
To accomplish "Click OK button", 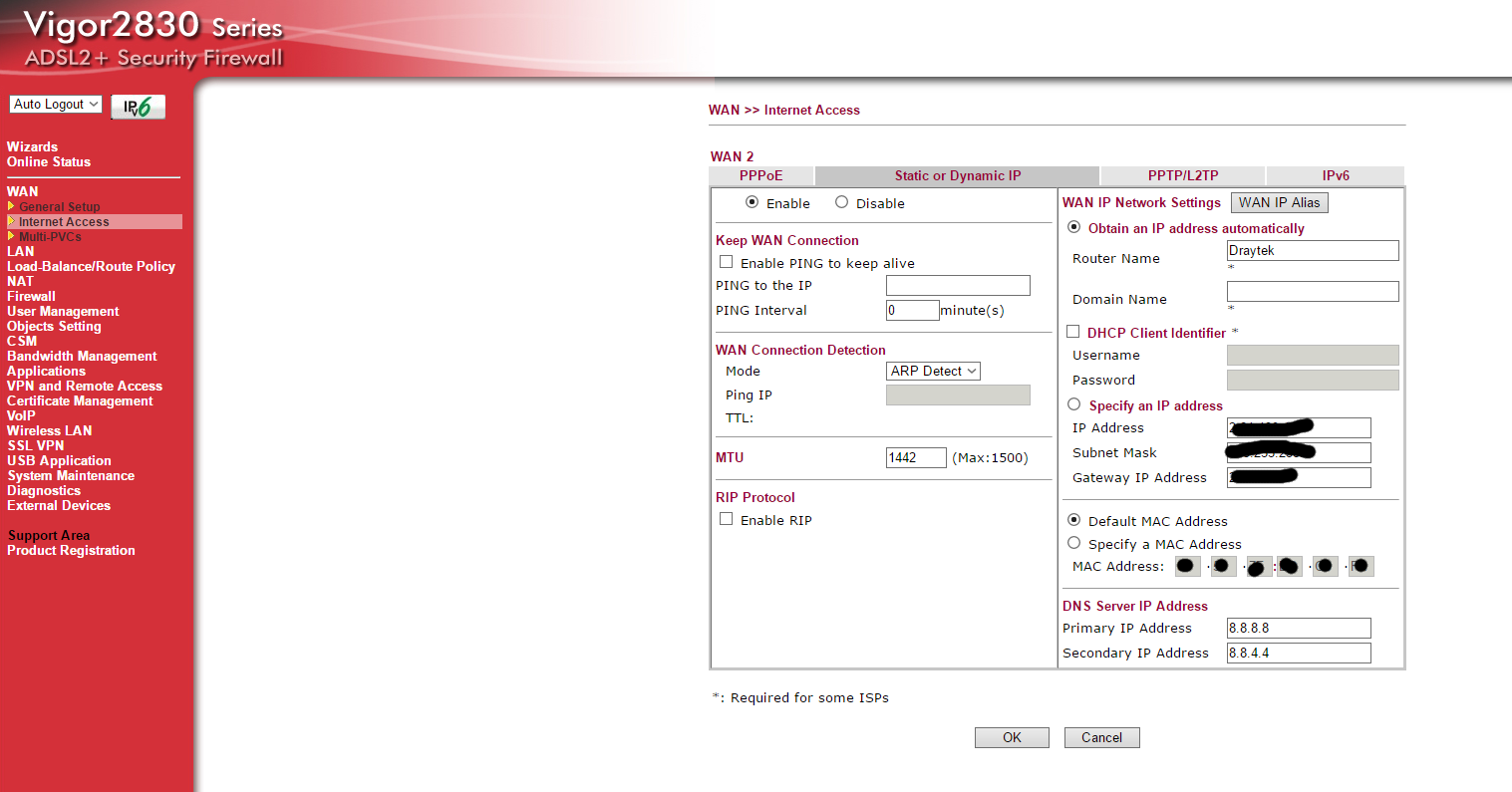I will [x=1012, y=737].
